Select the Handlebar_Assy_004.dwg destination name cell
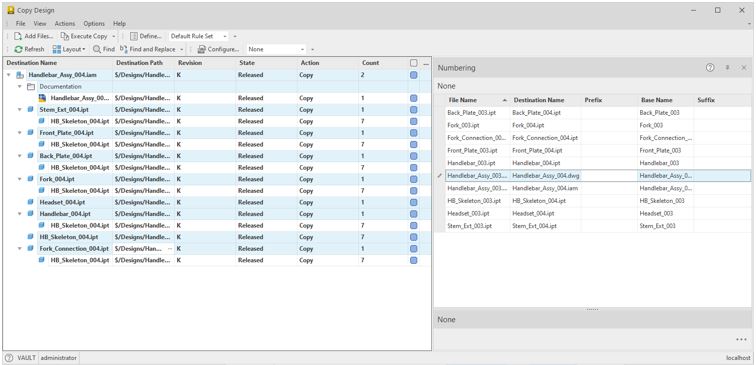 [x=545, y=176]
